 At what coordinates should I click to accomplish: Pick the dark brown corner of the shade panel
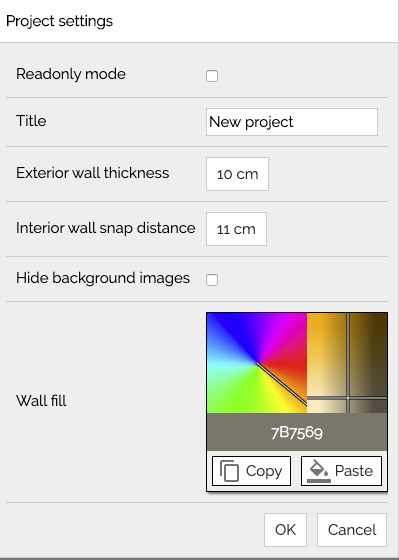(380, 320)
